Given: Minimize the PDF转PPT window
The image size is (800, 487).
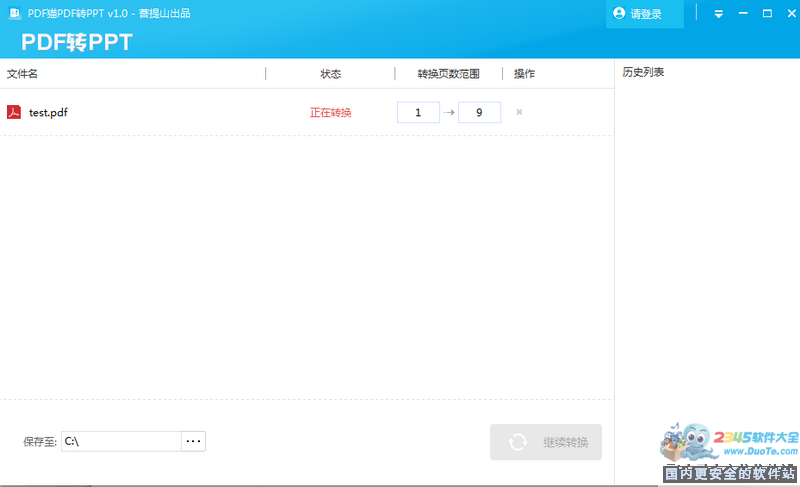Looking at the screenshot, I should click(743, 14).
